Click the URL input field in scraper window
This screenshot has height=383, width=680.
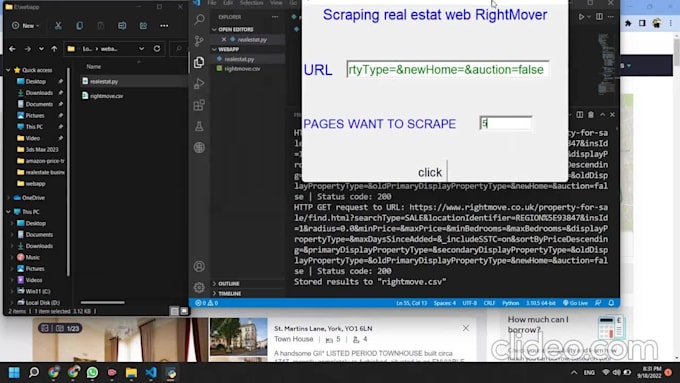coord(448,69)
